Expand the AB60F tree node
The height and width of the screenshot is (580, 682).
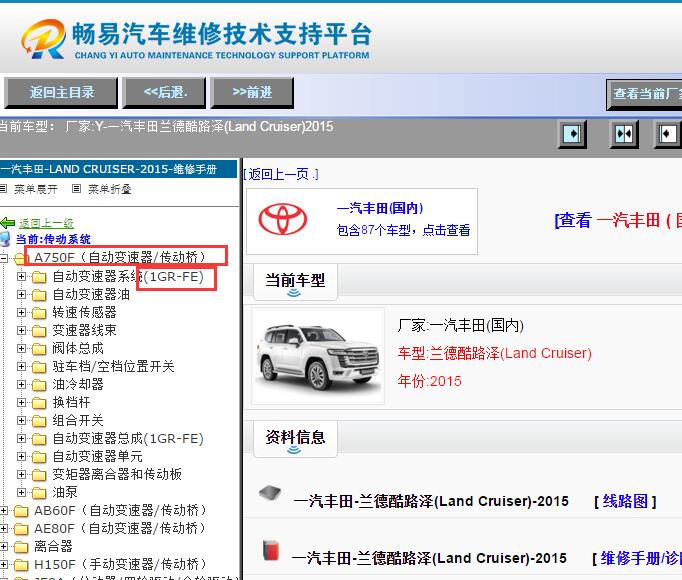pos(4,510)
